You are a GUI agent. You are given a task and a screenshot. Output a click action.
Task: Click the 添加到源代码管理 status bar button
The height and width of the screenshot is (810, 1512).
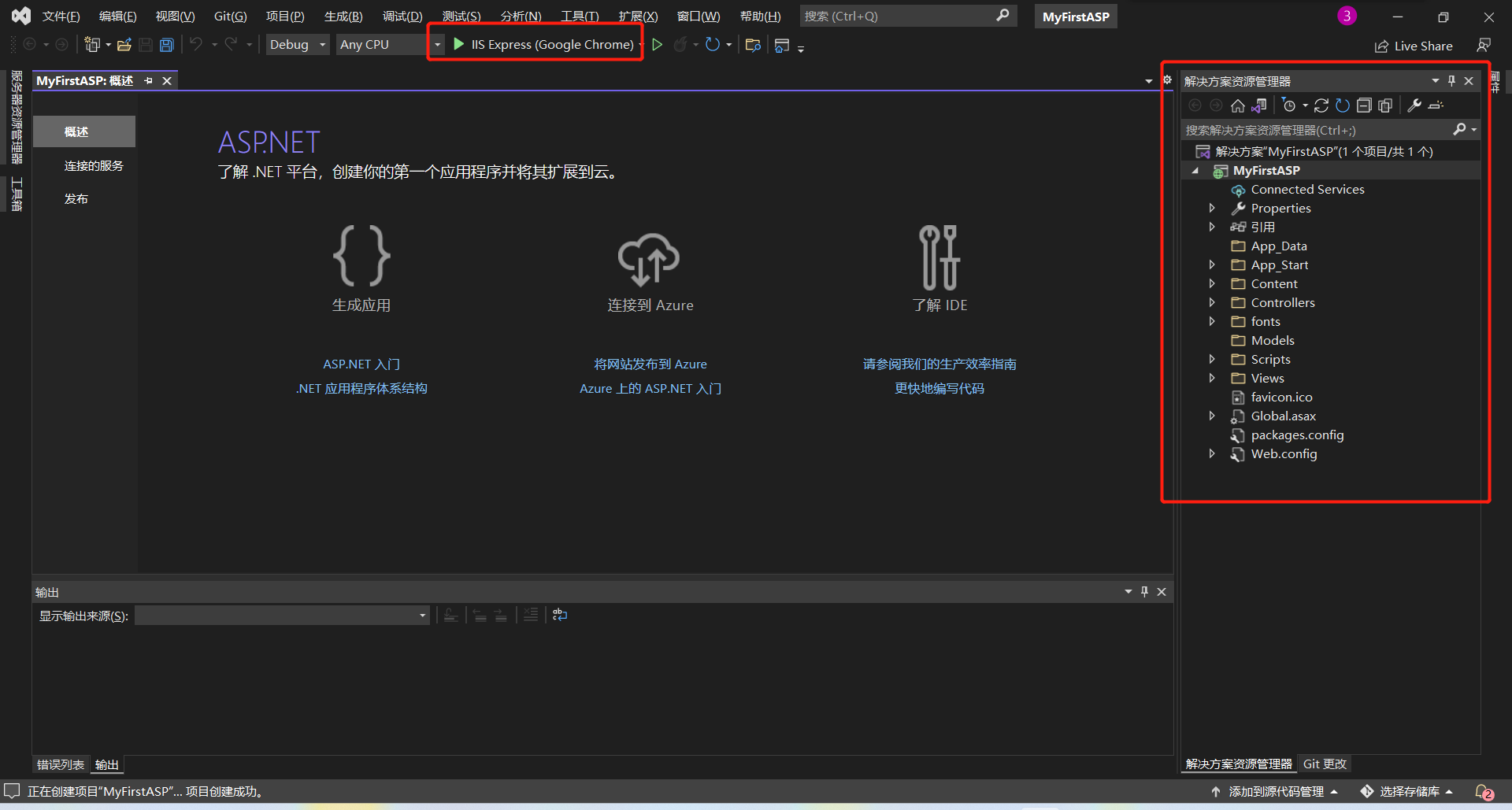1274,792
